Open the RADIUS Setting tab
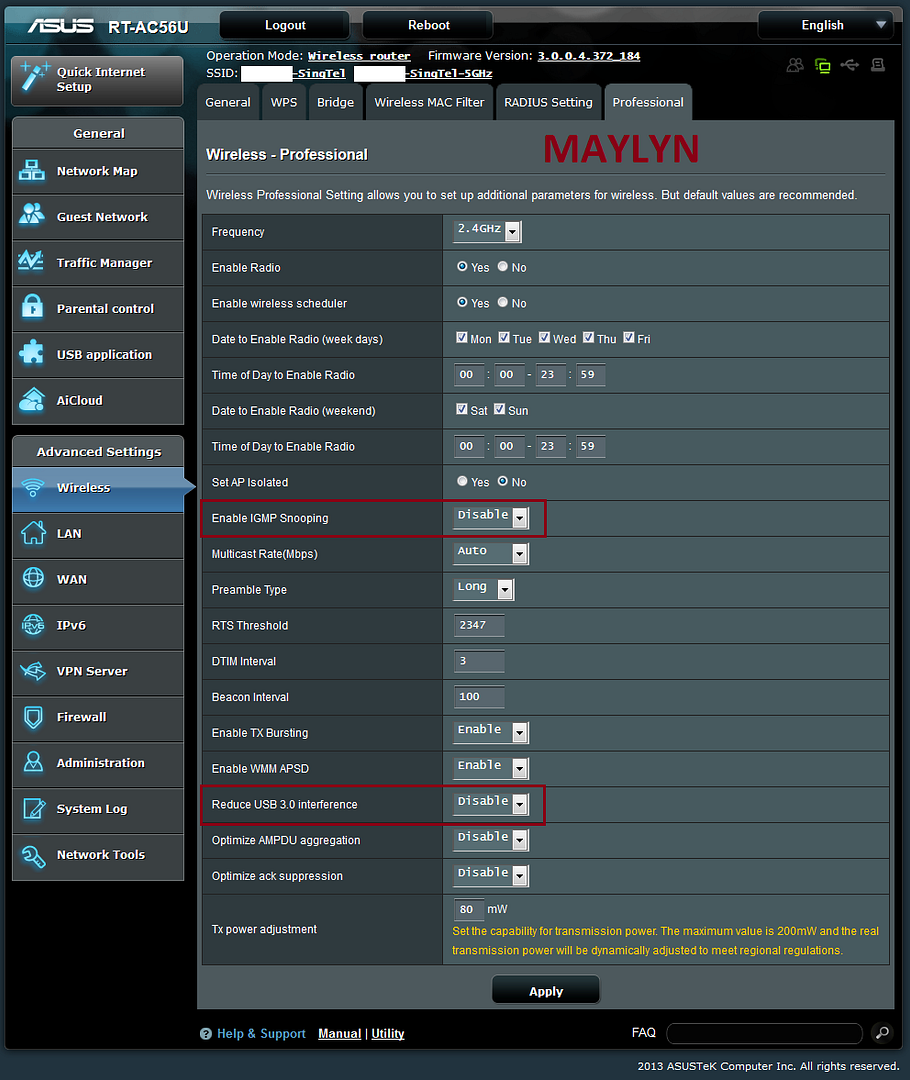The image size is (910, 1080). (548, 102)
